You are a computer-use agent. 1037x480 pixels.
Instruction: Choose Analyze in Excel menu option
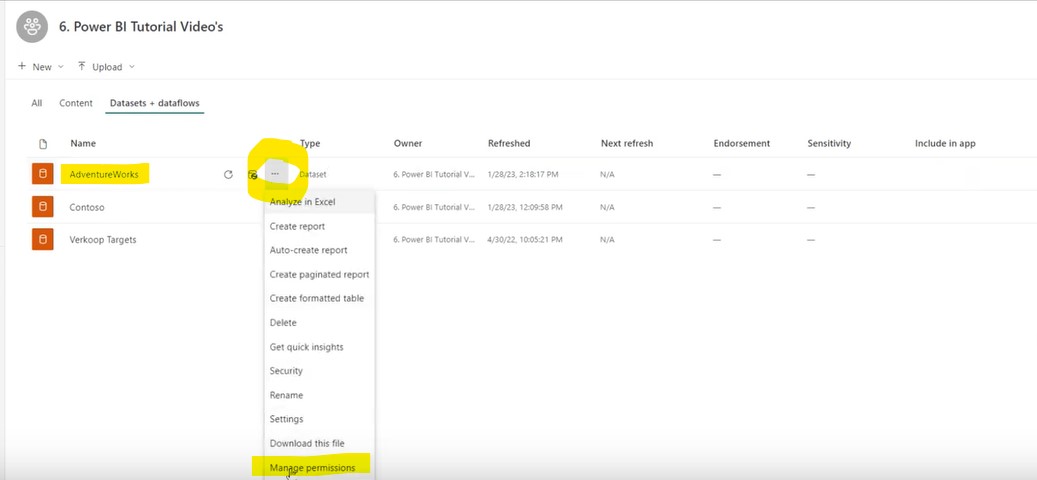(x=302, y=202)
